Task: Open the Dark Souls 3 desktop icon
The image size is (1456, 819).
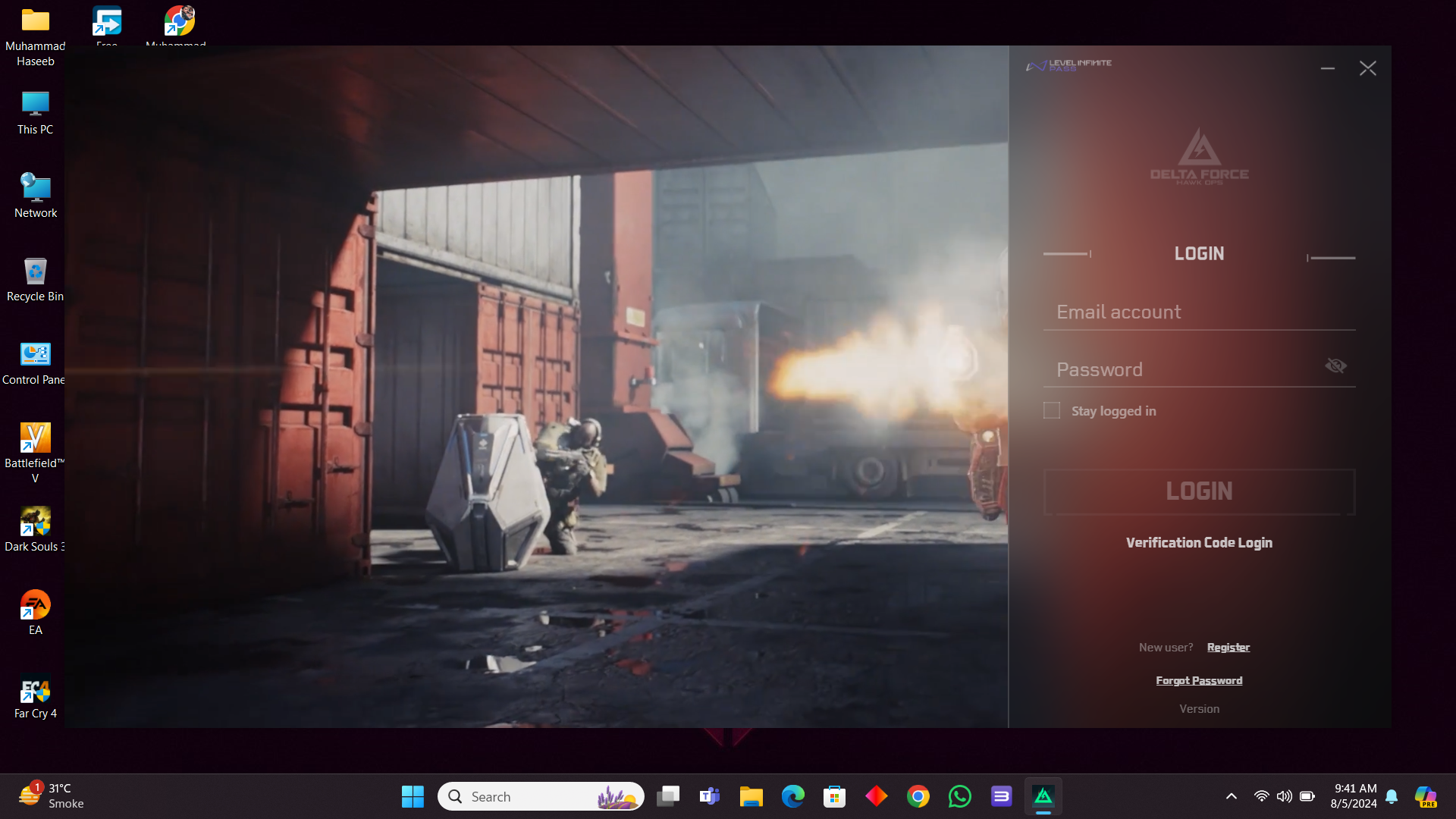Action: click(35, 522)
